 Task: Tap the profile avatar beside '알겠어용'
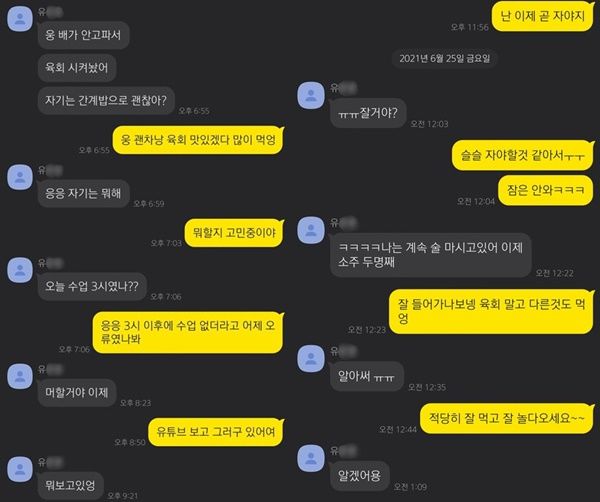[x=311, y=458]
